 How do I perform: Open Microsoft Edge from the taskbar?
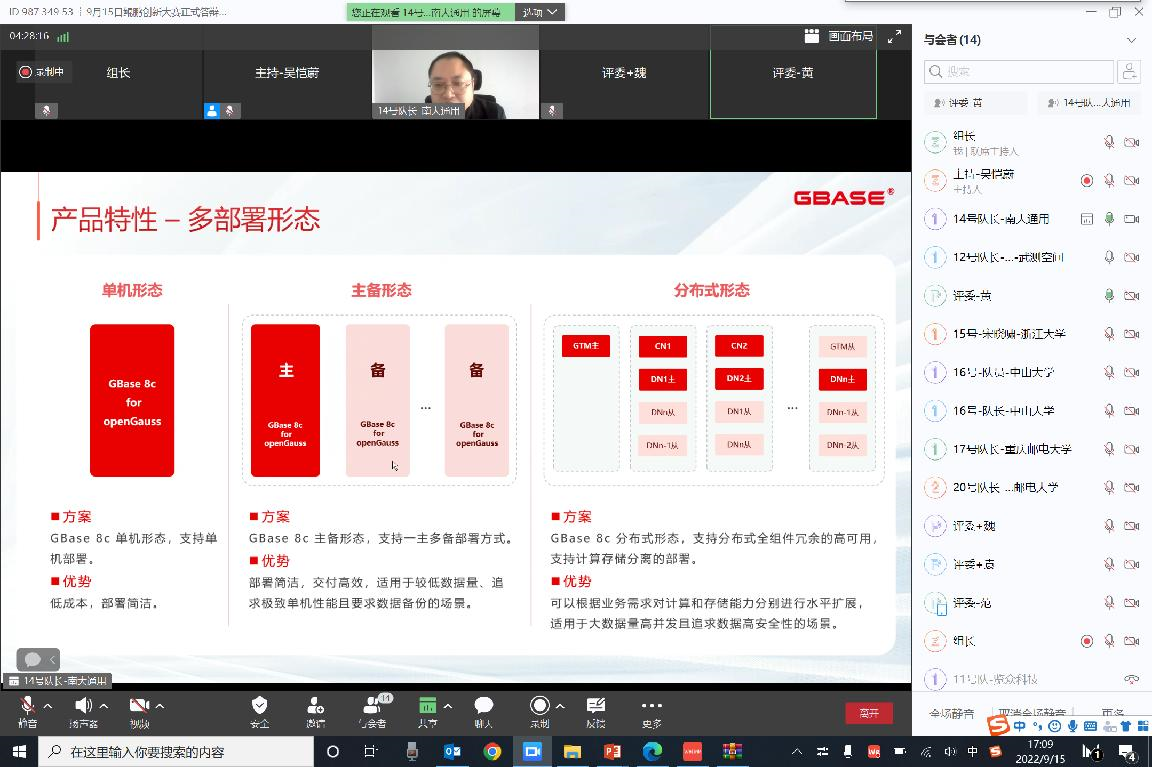click(652, 752)
